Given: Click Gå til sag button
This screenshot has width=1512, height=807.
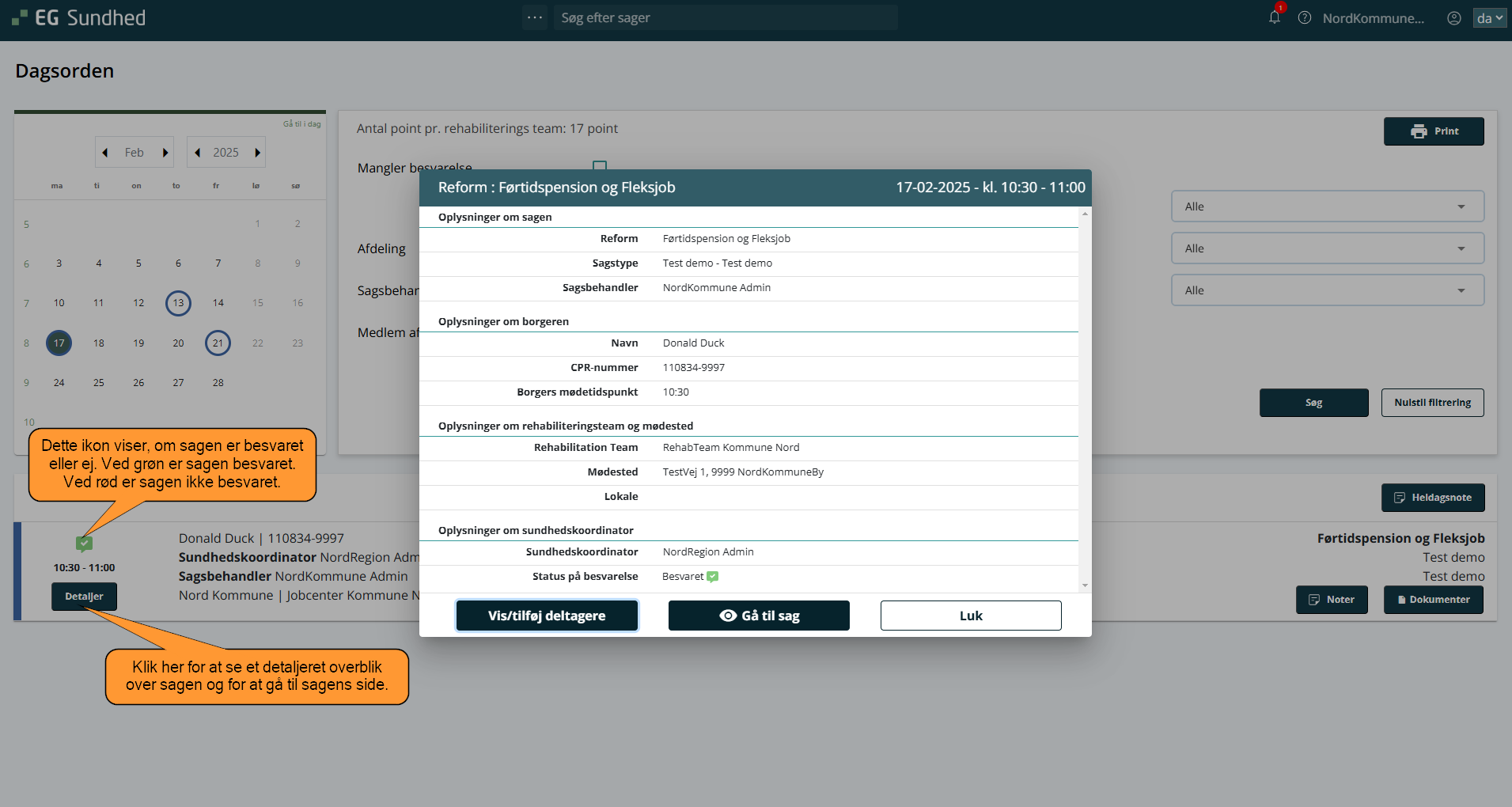Looking at the screenshot, I should 759,616.
